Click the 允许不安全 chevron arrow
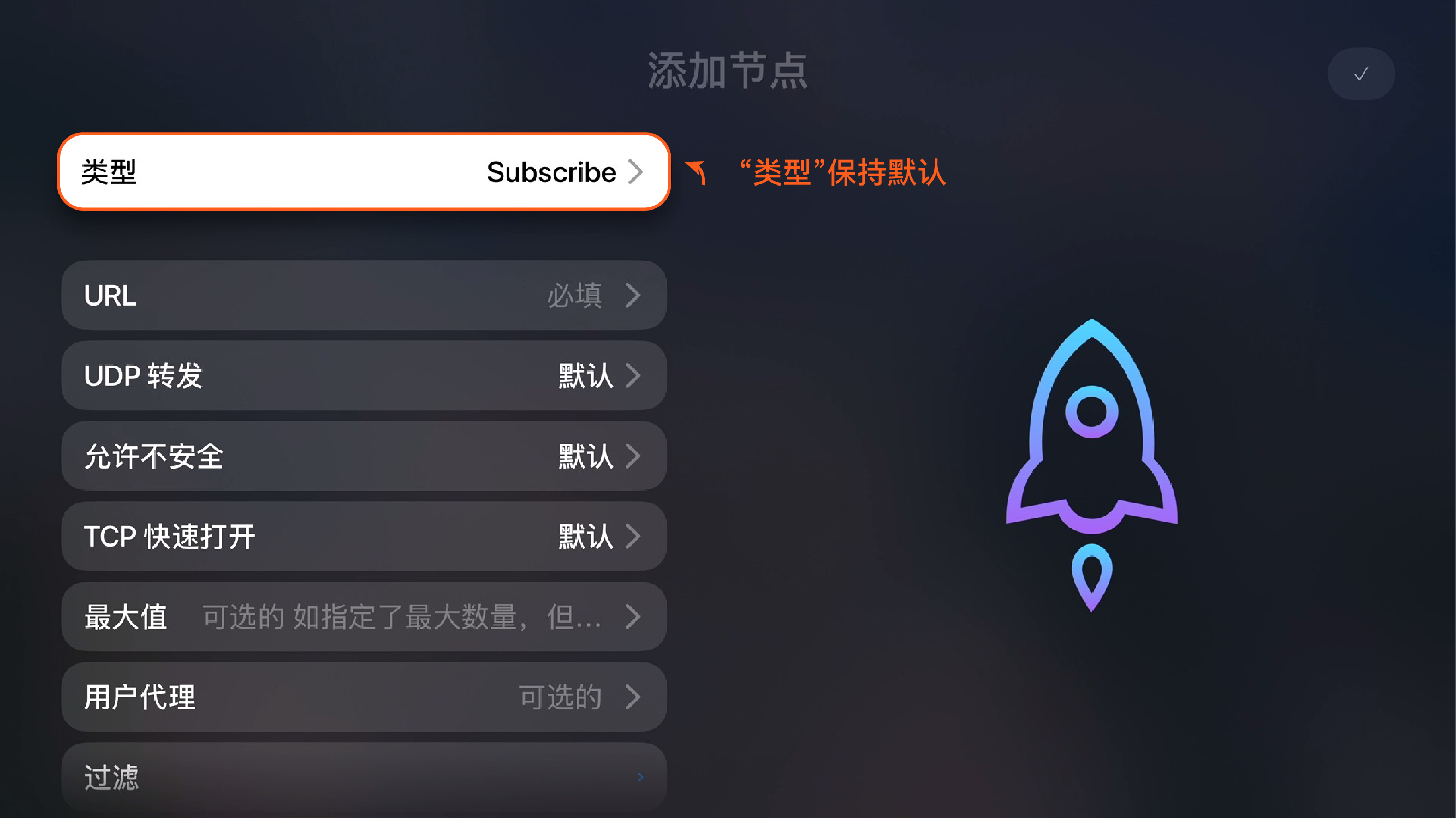 tap(634, 456)
